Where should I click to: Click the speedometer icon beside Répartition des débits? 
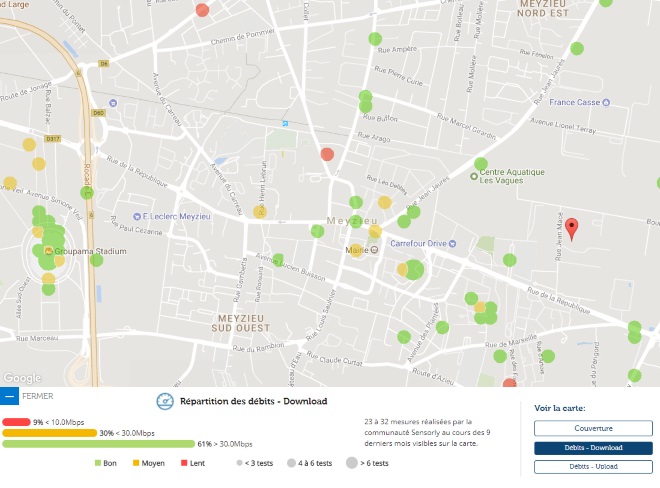[165, 402]
